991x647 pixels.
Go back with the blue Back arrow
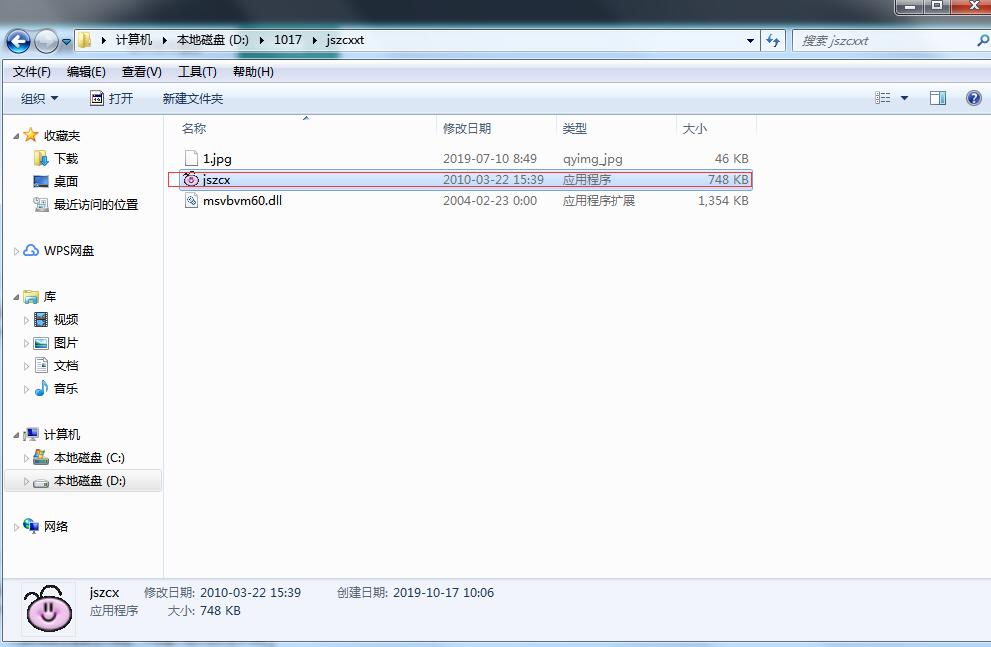click(x=18, y=42)
